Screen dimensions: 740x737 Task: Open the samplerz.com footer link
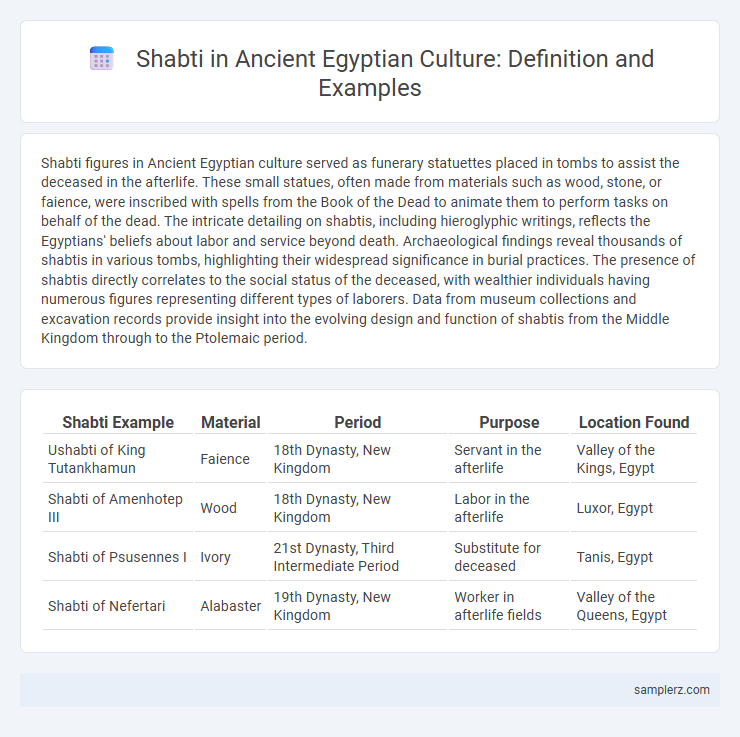(671, 690)
